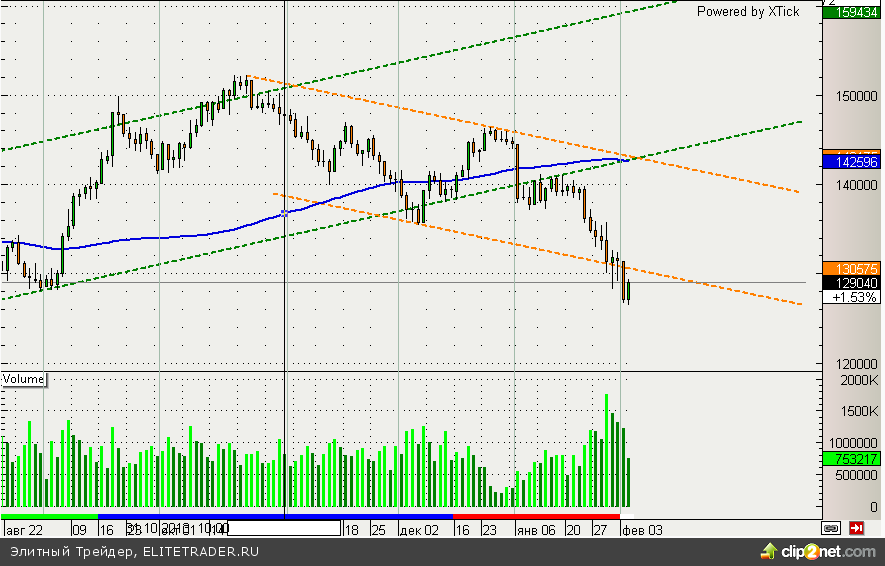This screenshot has width=885, height=566.
Task: Click the Powered by XTick label
Action: 748,11
